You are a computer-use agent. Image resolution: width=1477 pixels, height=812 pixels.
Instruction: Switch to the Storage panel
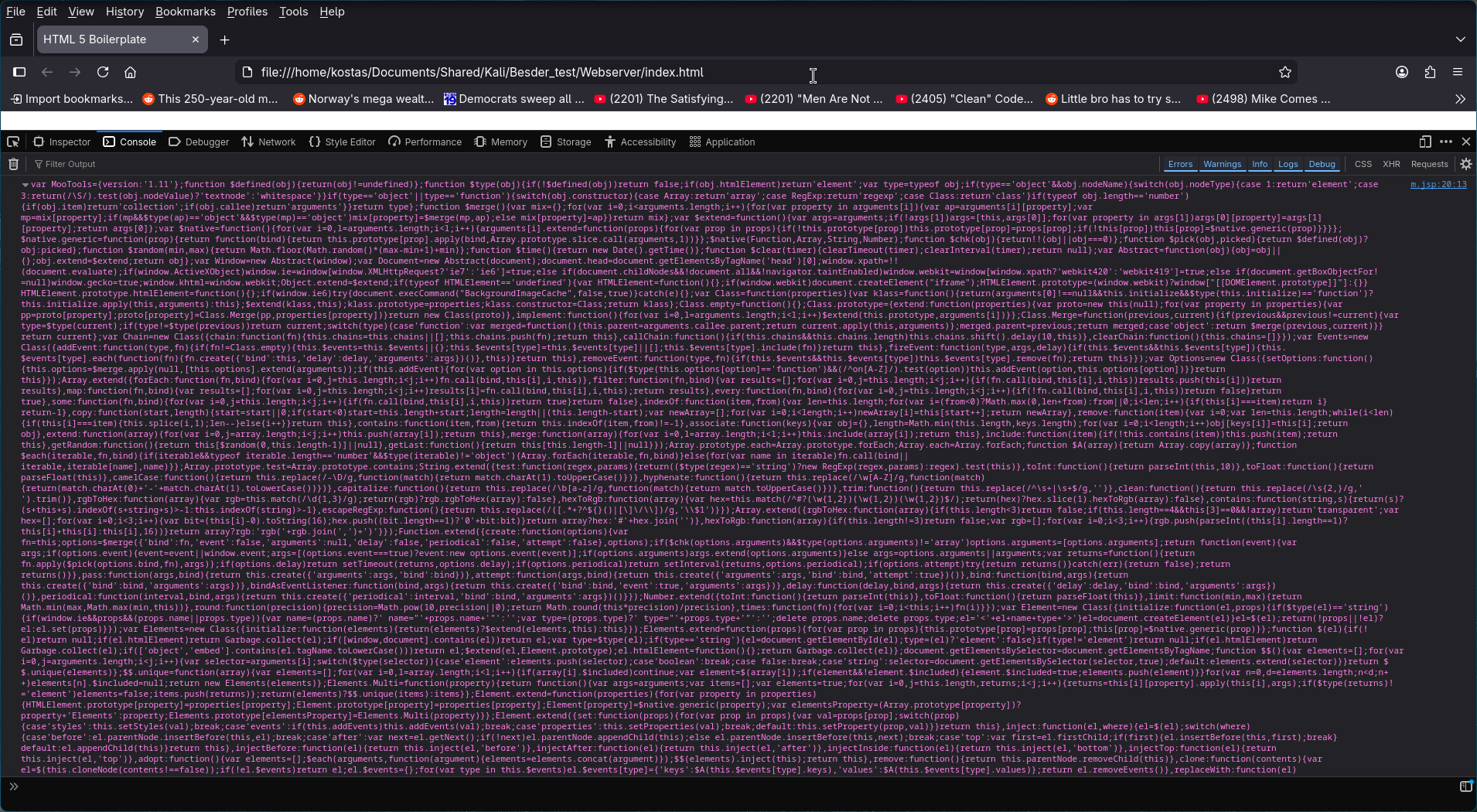point(565,142)
